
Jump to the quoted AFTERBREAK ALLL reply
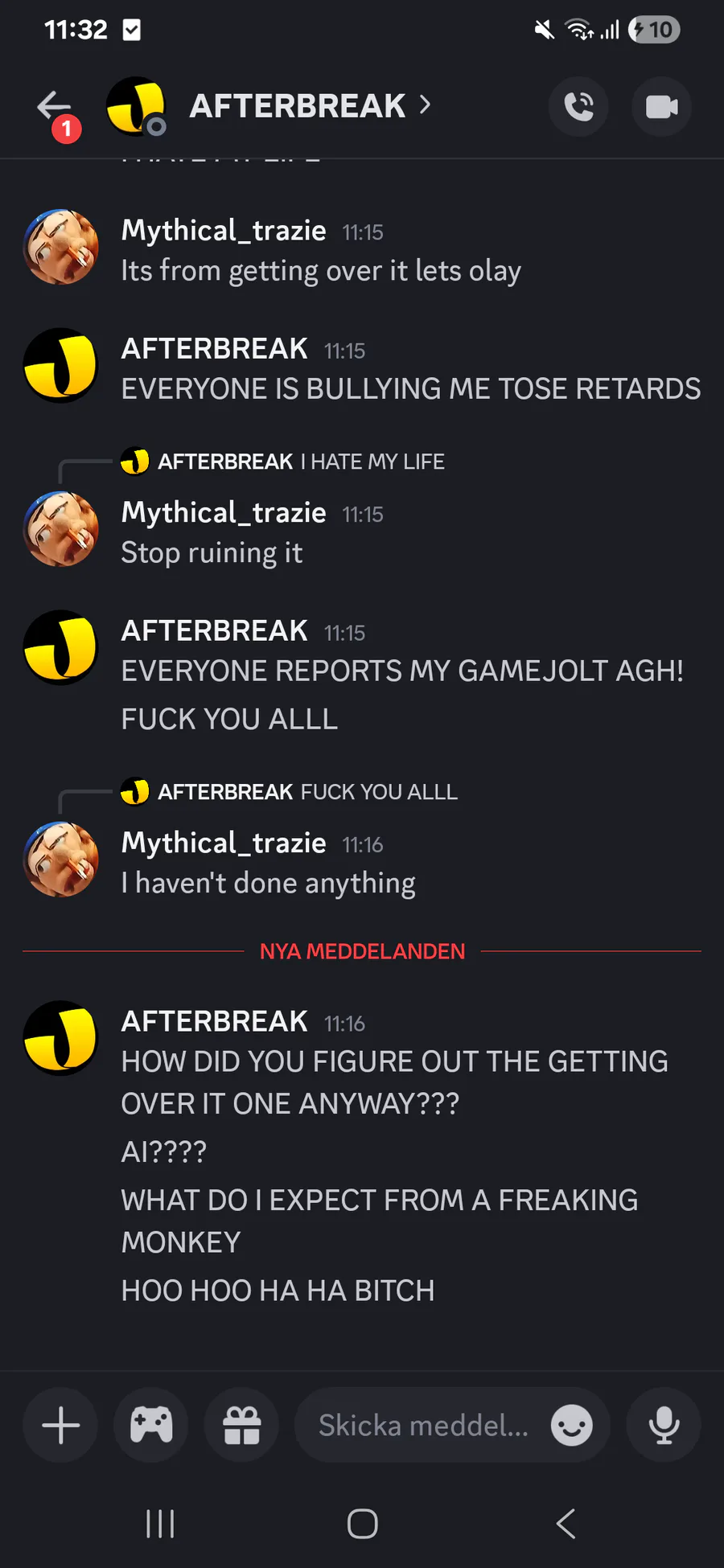pos(290,792)
